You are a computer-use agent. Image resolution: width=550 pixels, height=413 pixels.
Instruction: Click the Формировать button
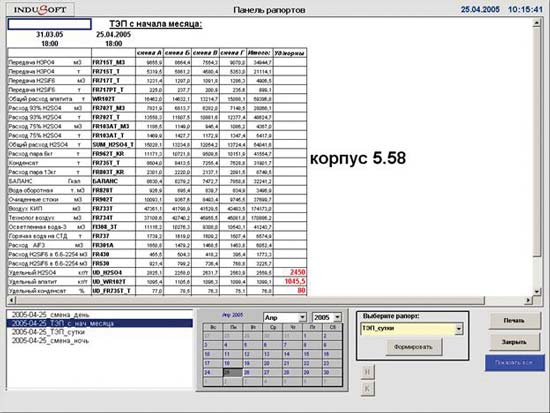tap(413, 347)
